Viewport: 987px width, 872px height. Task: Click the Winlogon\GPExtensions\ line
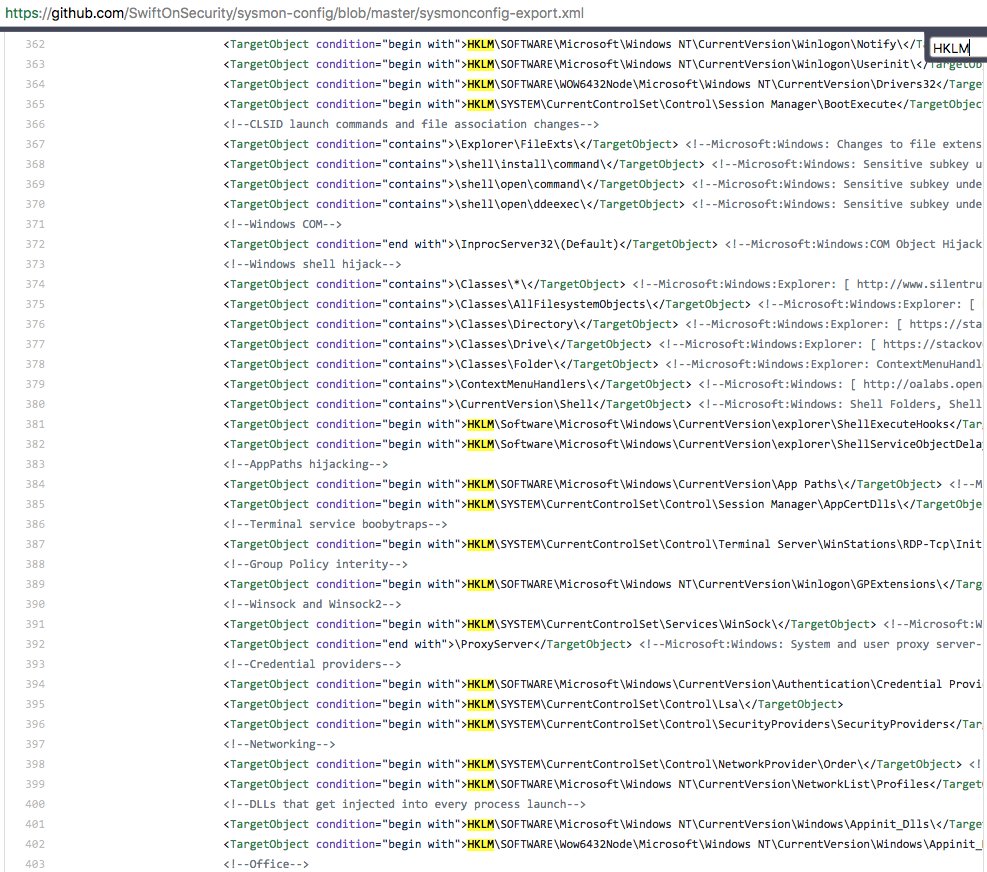(x=603, y=584)
